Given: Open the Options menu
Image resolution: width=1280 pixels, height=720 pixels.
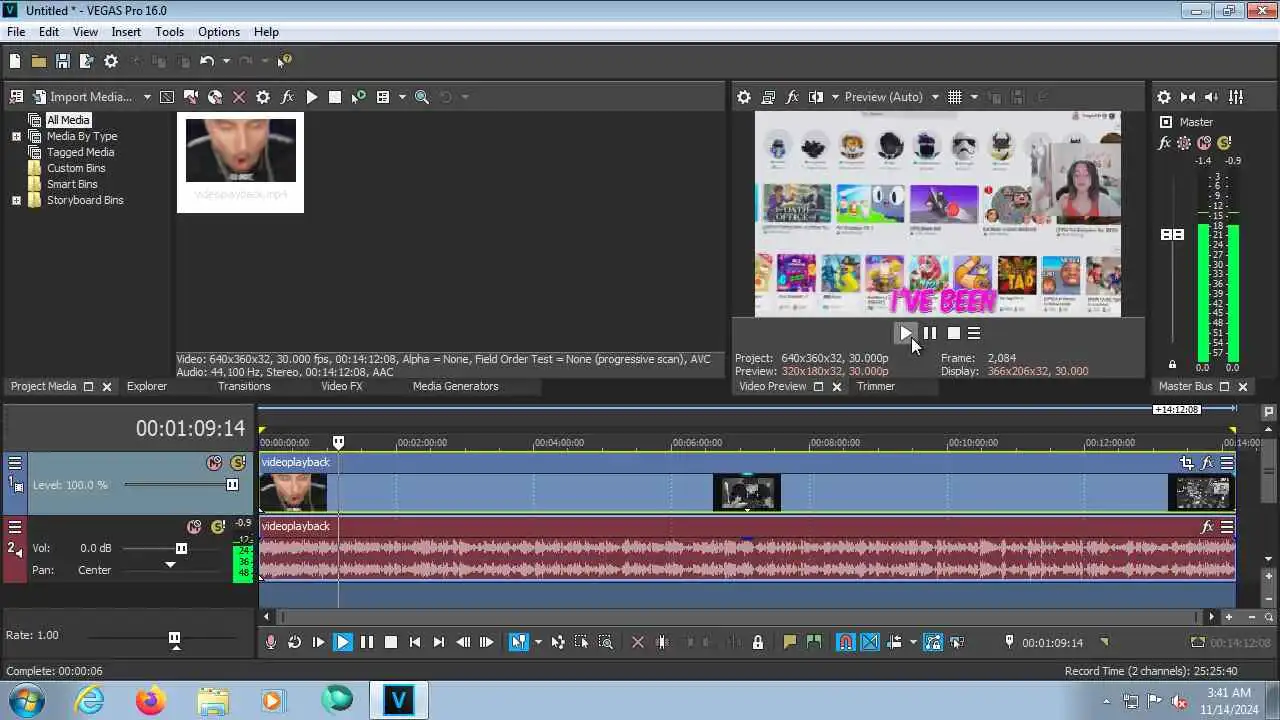Looking at the screenshot, I should [x=218, y=32].
